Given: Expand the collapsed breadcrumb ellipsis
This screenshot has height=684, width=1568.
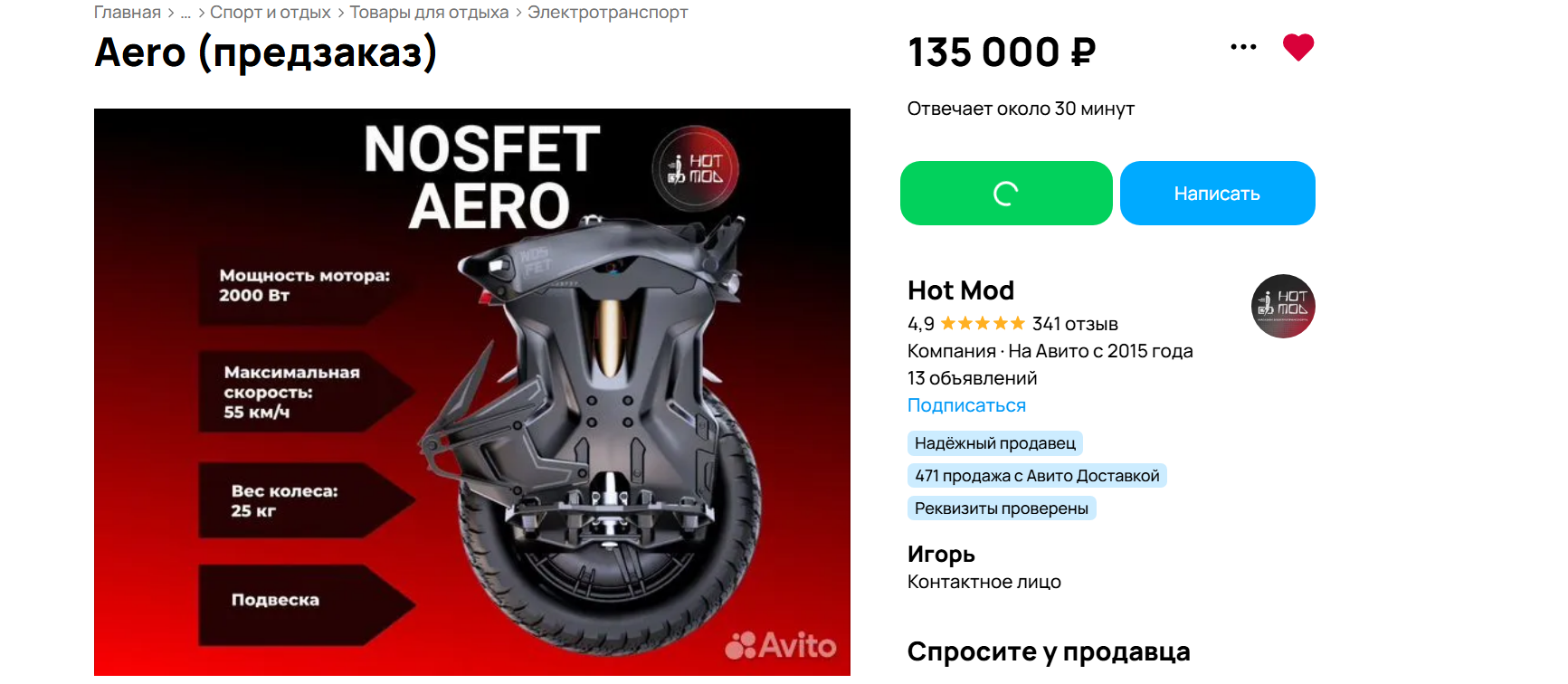Looking at the screenshot, I should pos(185,13).
